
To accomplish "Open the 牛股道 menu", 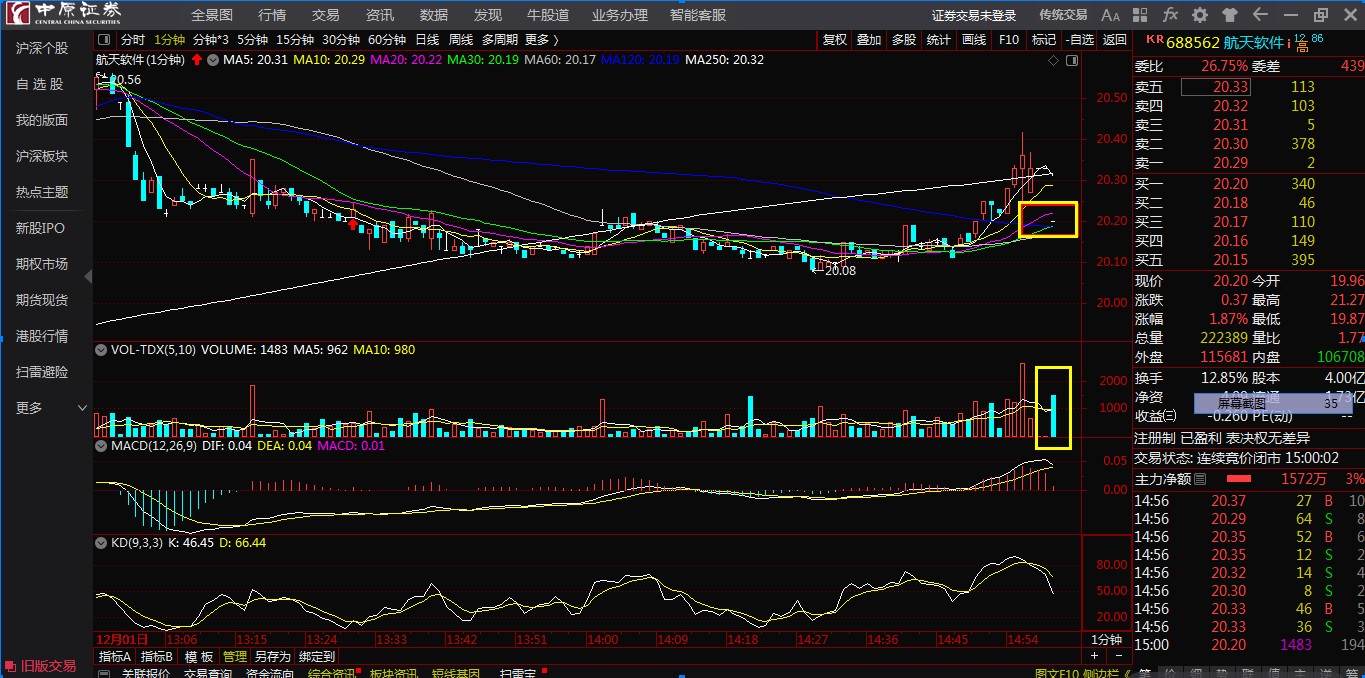I will tap(548, 15).
